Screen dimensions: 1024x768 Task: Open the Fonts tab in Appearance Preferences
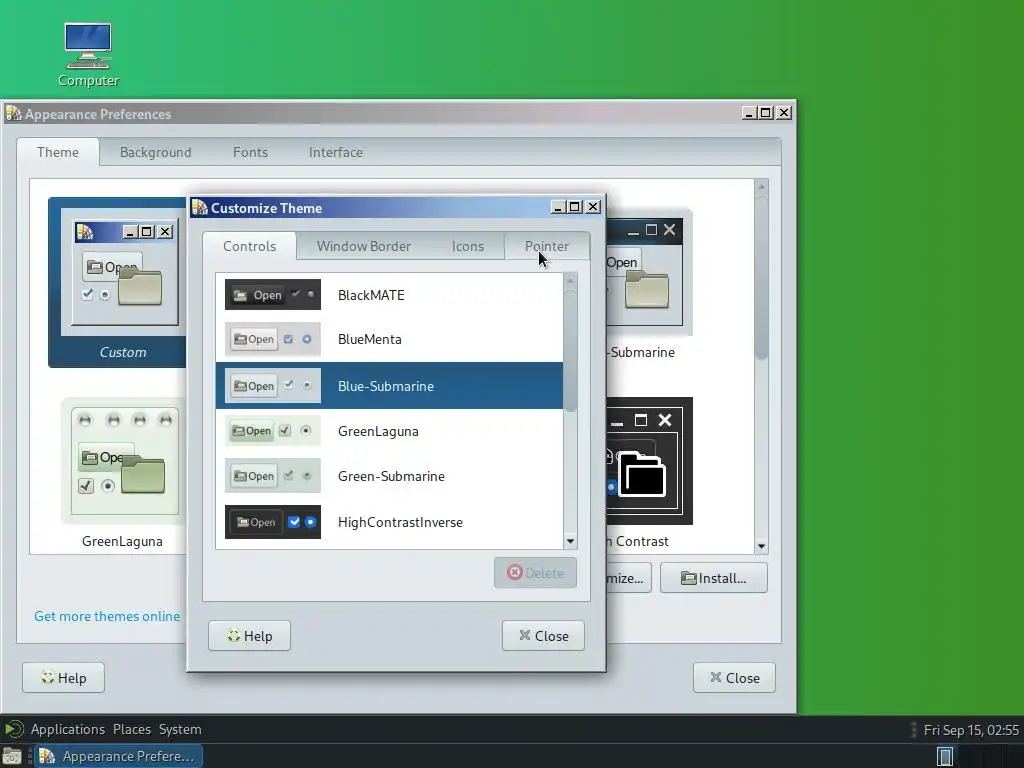250,152
